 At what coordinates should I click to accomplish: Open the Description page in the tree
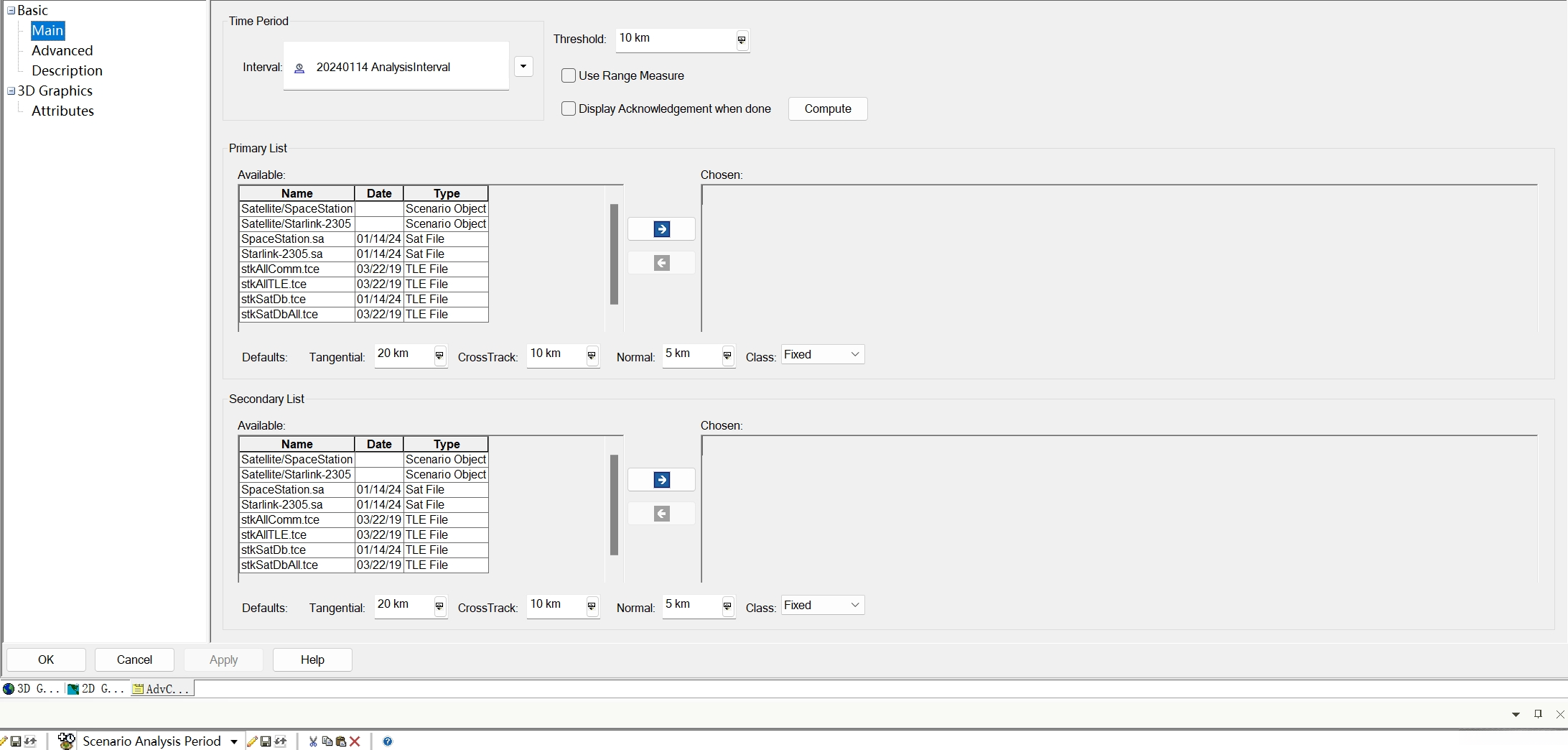click(x=67, y=70)
